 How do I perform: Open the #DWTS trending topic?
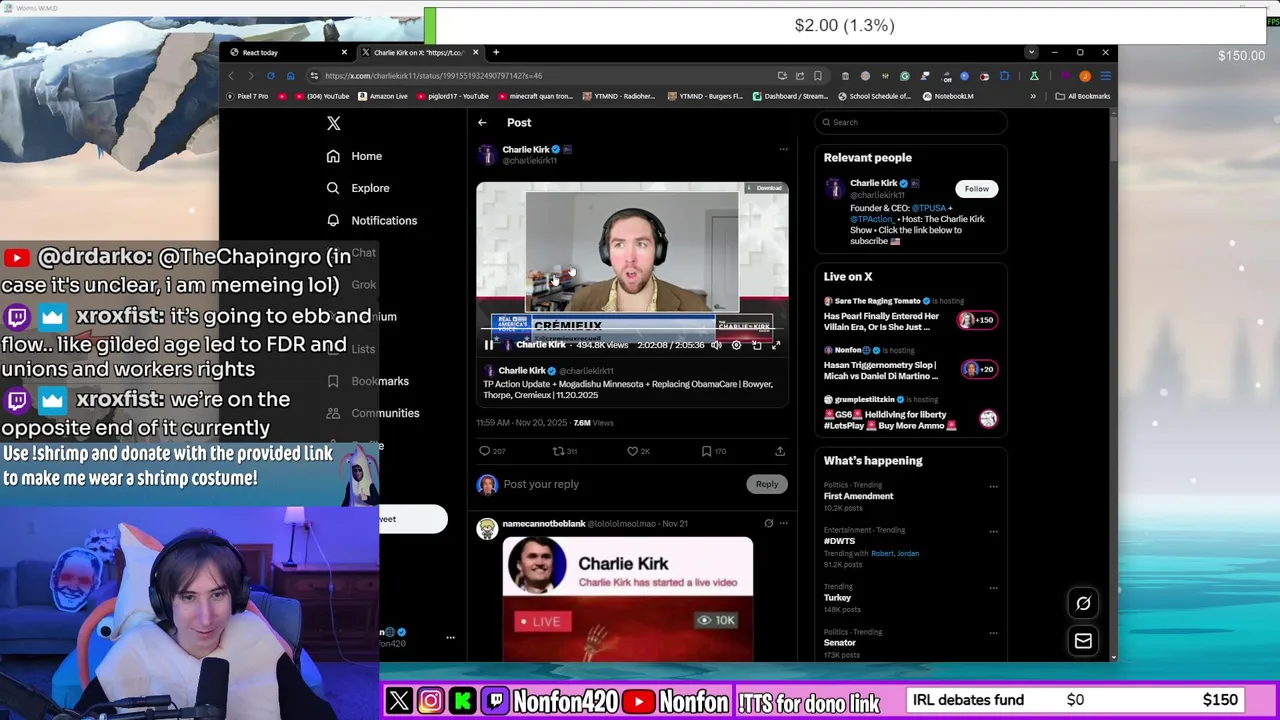point(839,541)
